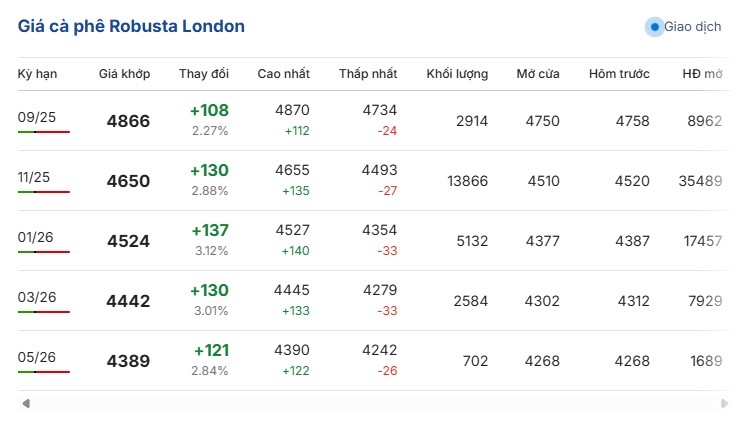The height and width of the screenshot is (439, 738).
Task: Sort by Giá khớp column header
Action: (x=124, y=74)
